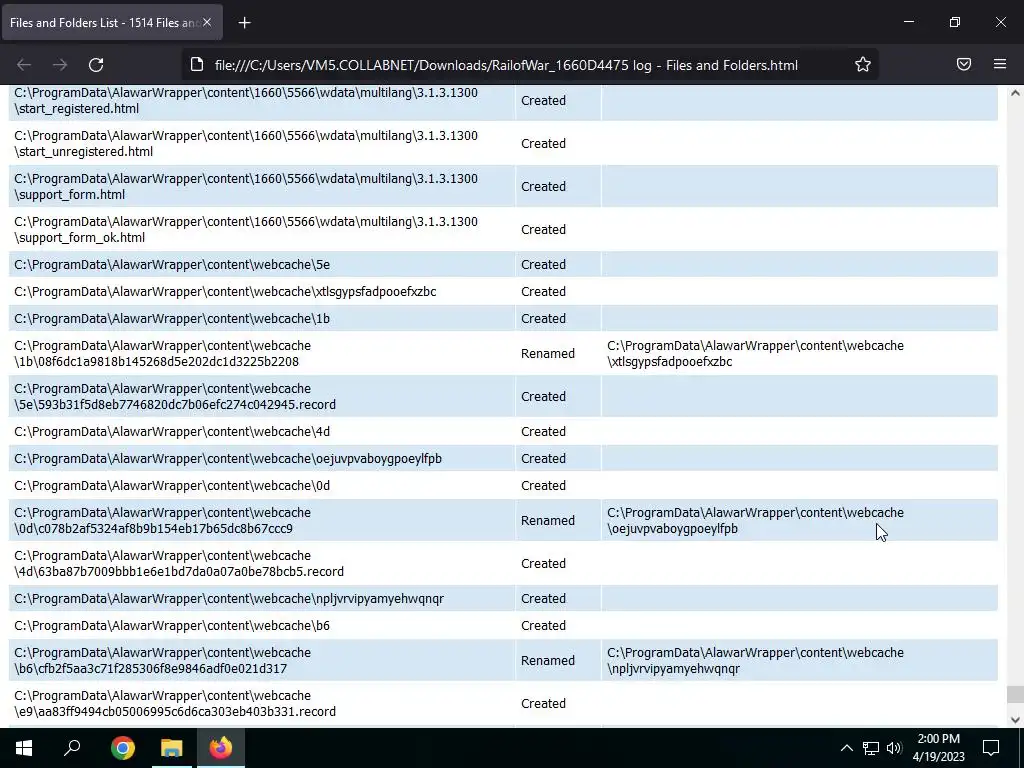Click renamed-from path xtlsgypsfadpooefxzbc in third column
Image resolution: width=1024 pixels, height=768 pixels.
coord(756,353)
